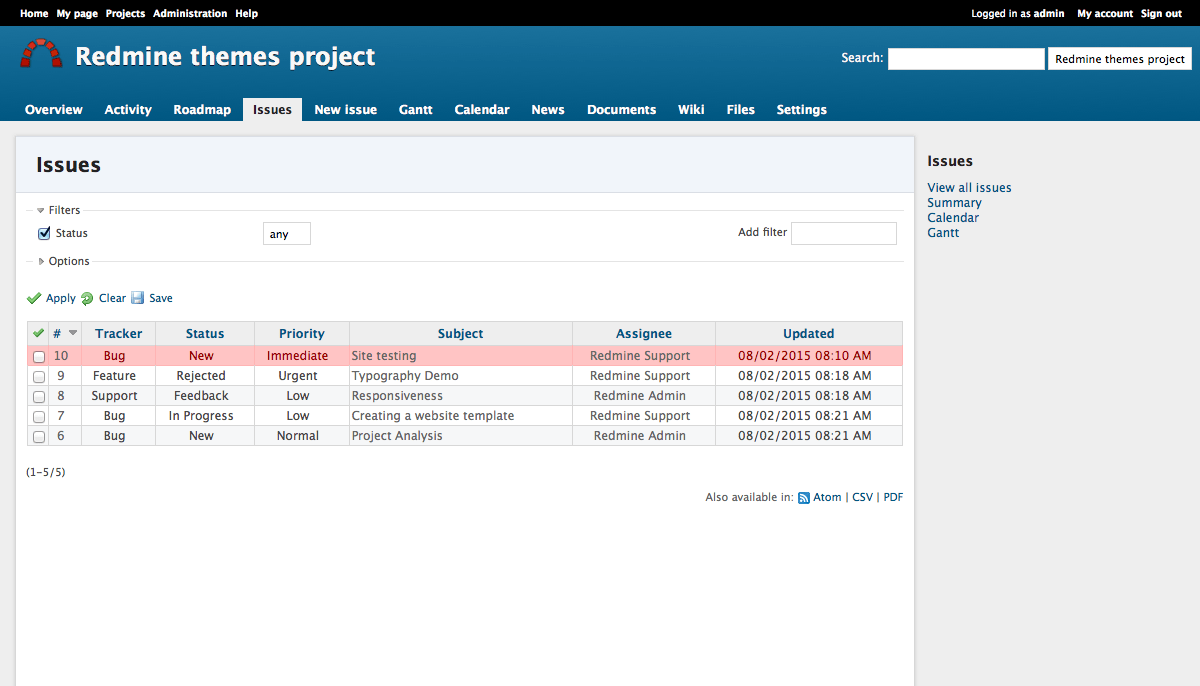Open the Settings tab
The width and height of the screenshot is (1200, 686).
(x=802, y=110)
